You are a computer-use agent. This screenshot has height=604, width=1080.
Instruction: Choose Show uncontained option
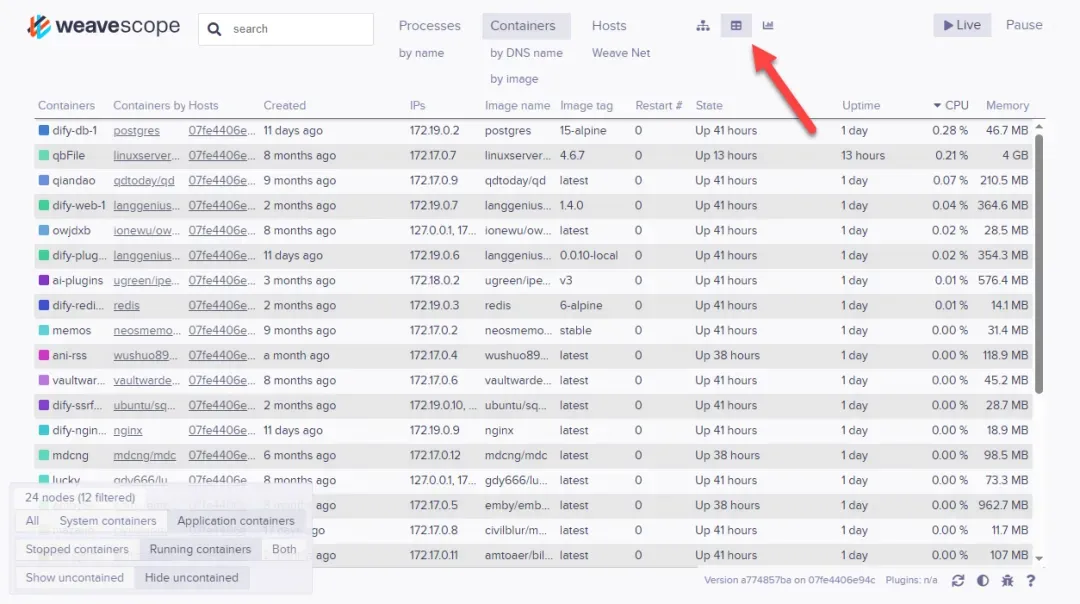coord(74,577)
